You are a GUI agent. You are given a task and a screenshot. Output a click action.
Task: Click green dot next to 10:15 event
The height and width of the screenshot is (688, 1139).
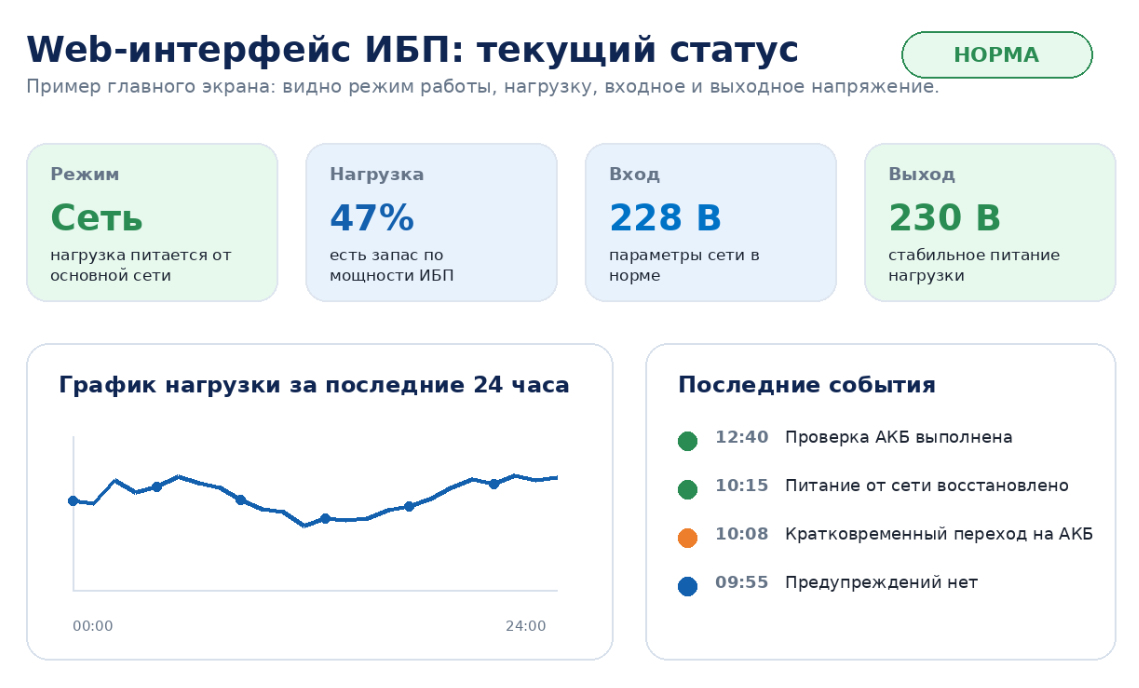[x=687, y=490]
